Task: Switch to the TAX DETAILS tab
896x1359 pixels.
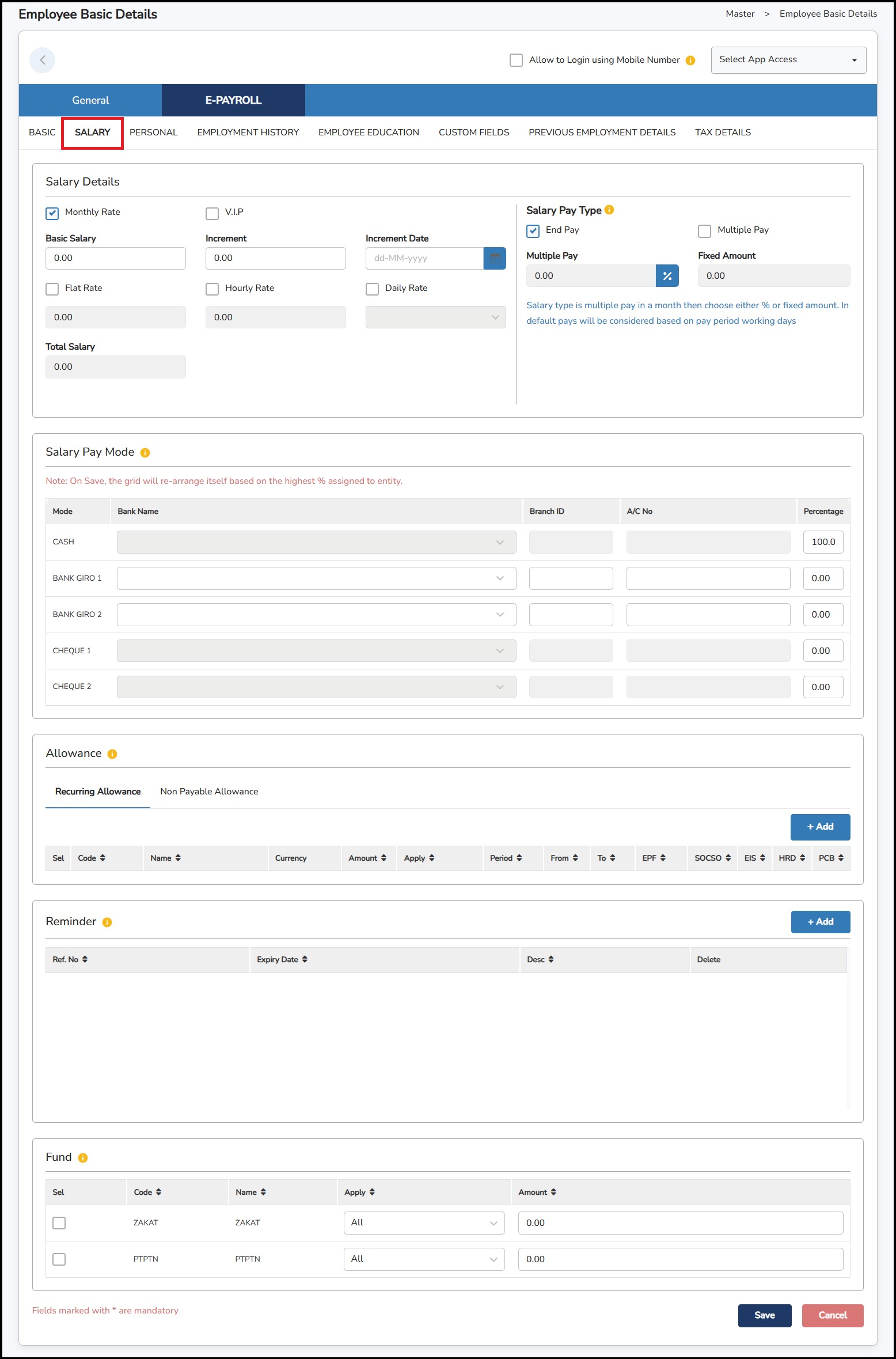Action: [x=722, y=133]
